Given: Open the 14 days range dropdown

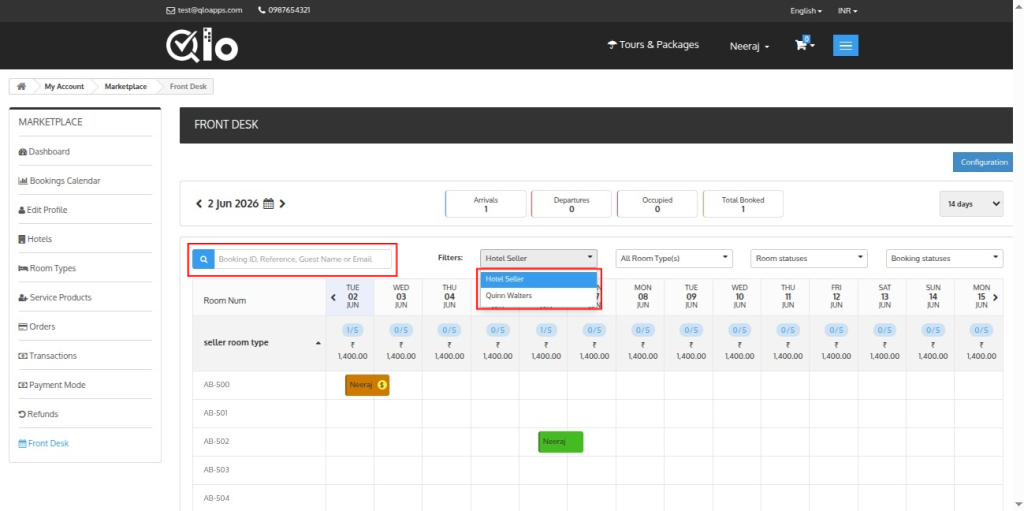Looking at the screenshot, I should [x=970, y=204].
